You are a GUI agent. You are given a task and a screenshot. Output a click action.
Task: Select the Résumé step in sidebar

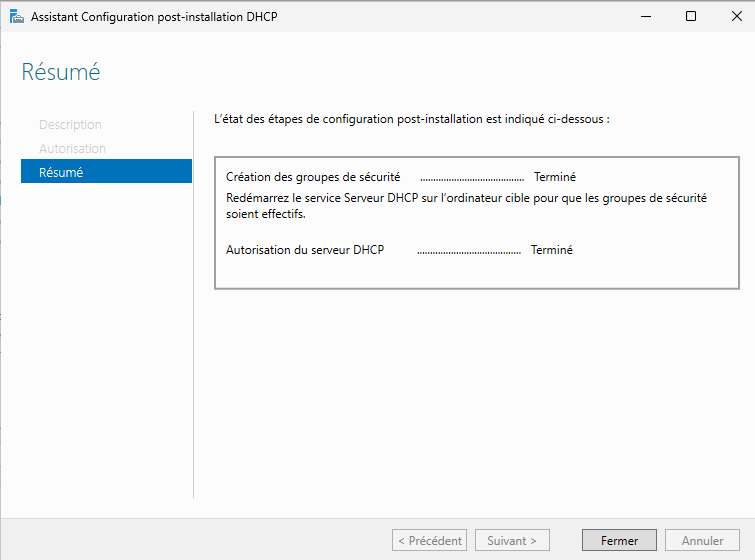coord(106,171)
